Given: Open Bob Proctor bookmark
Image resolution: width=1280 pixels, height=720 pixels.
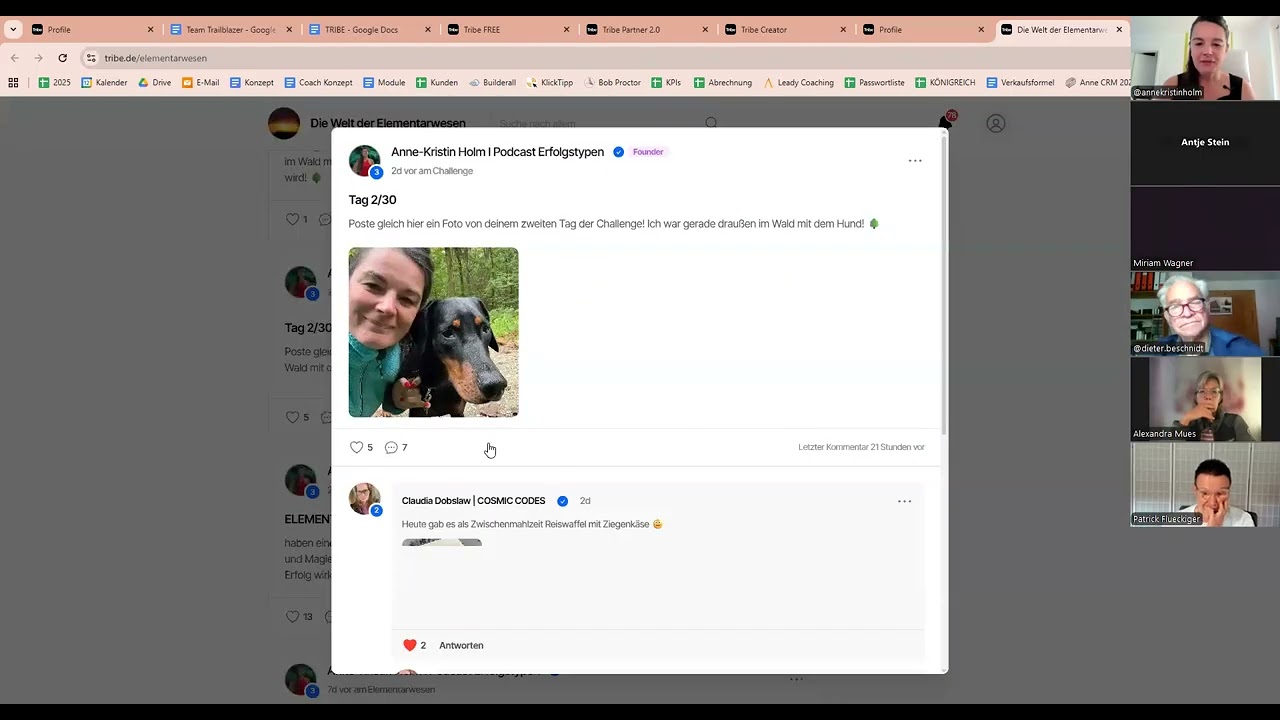Looking at the screenshot, I should [x=612, y=82].
